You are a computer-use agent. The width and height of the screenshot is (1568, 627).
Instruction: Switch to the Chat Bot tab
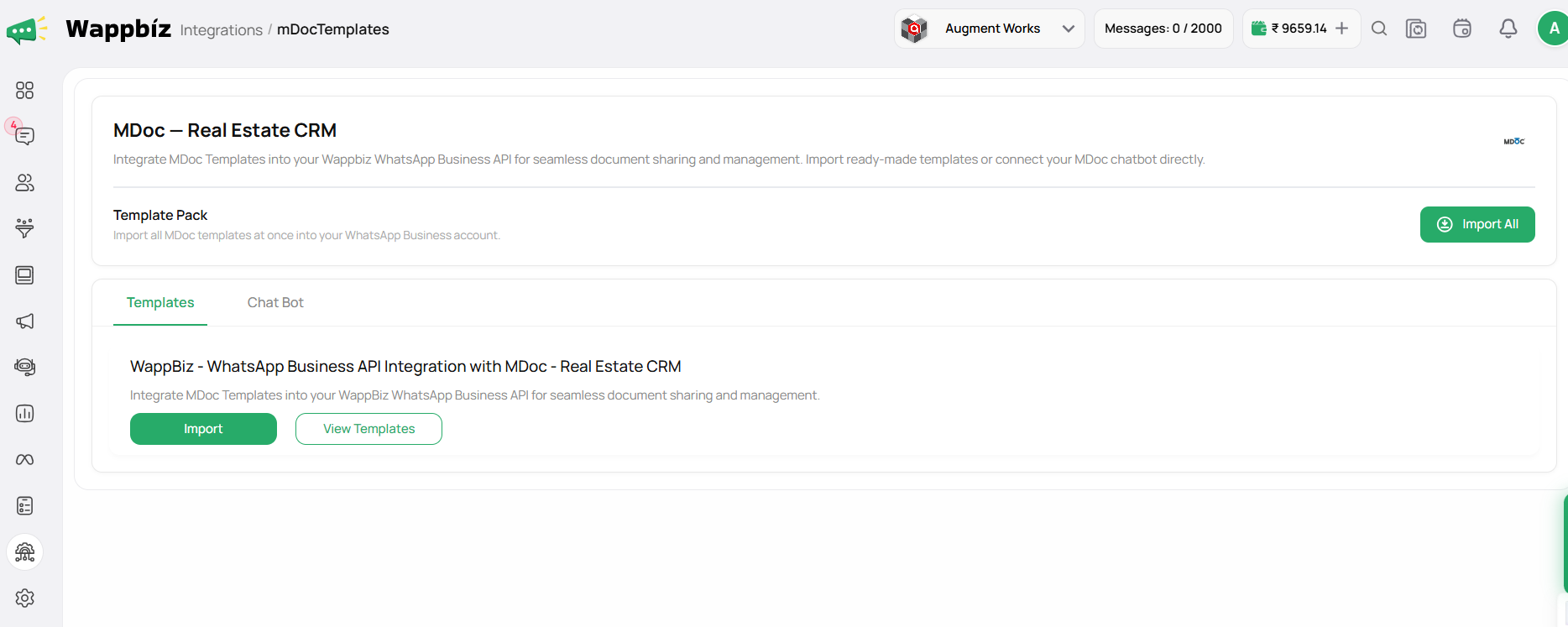pyautogui.click(x=275, y=302)
